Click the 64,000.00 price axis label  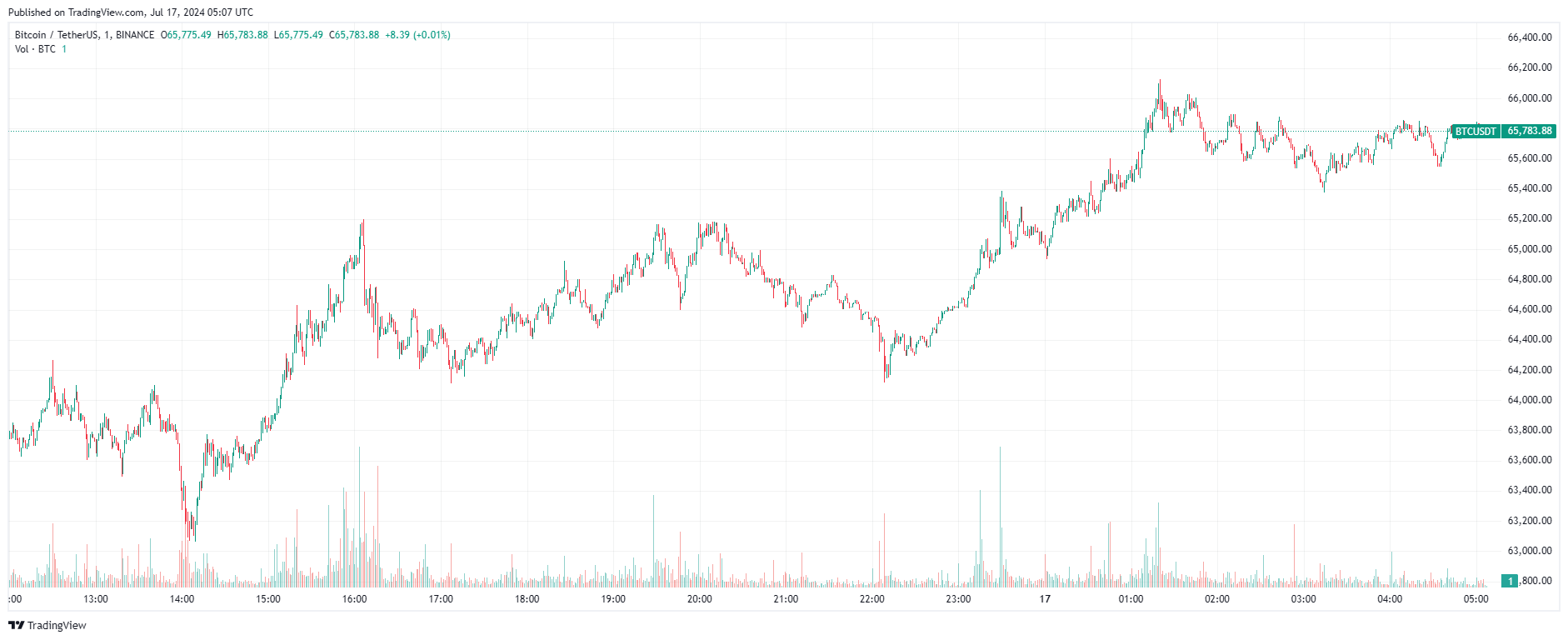point(1530,400)
